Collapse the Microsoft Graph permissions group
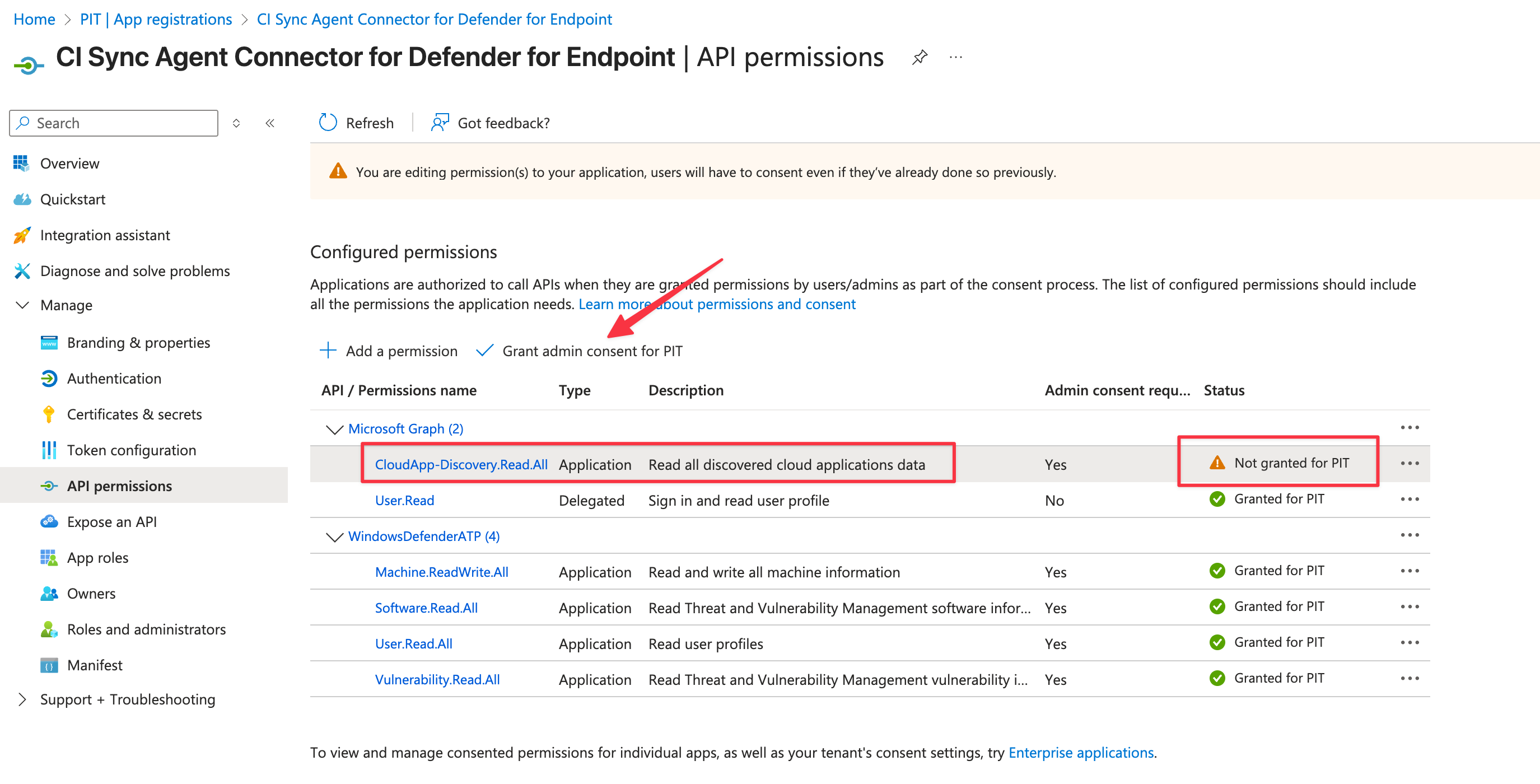This screenshot has height=784, width=1540. click(x=334, y=430)
